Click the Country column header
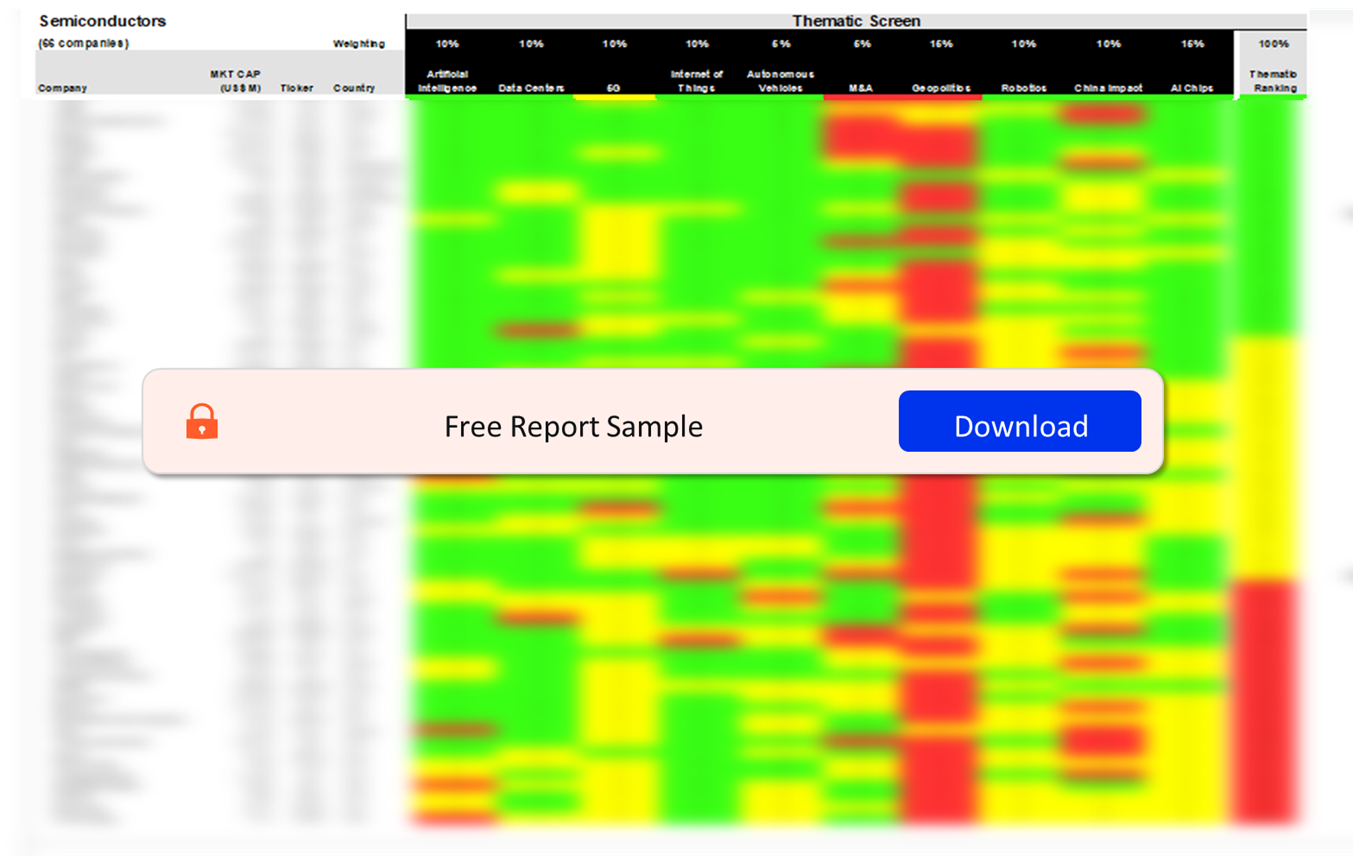The image size is (1353, 856). point(354,88)
